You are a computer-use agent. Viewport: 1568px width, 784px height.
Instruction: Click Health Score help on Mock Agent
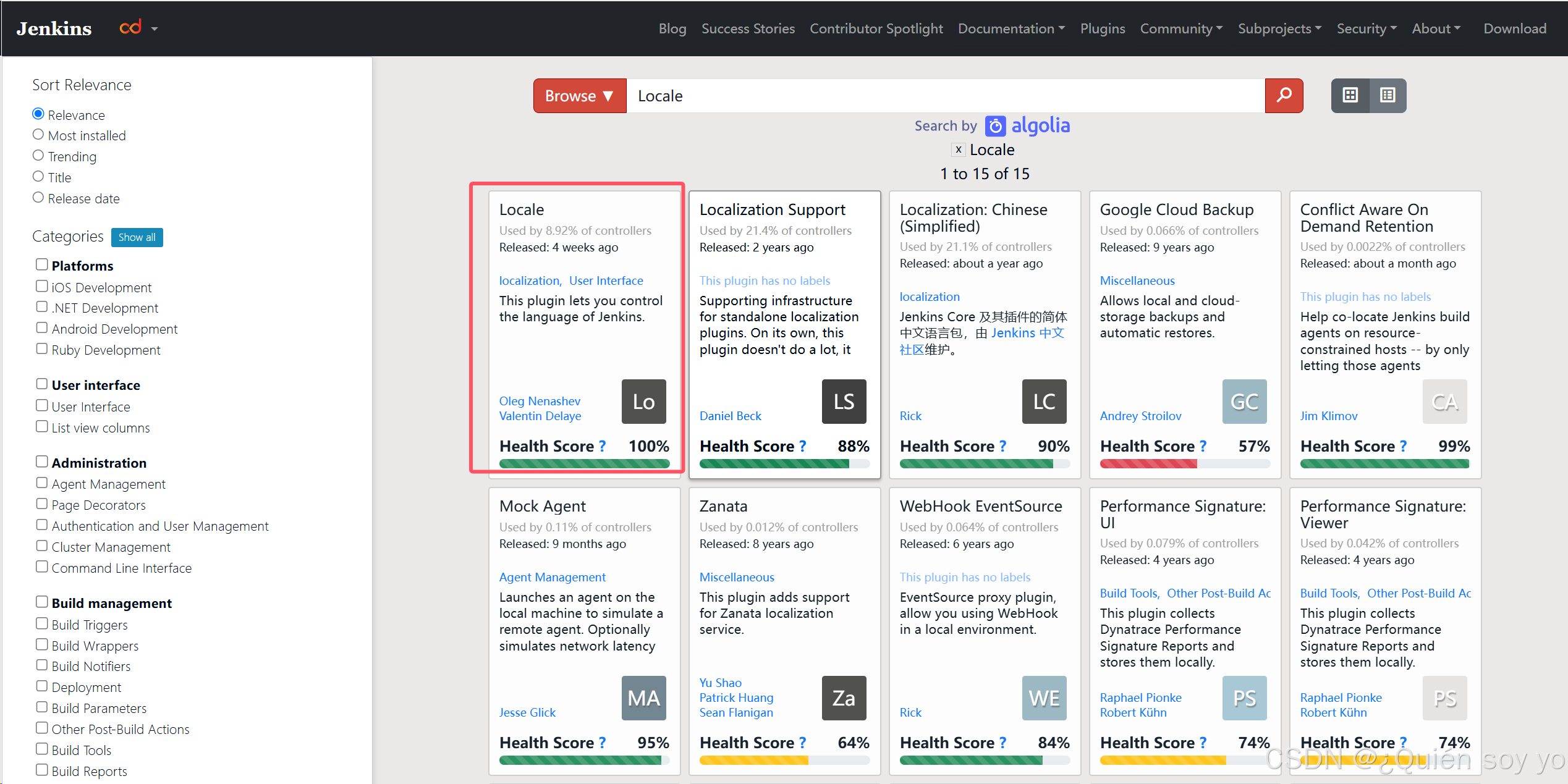[x=603, y=743]
